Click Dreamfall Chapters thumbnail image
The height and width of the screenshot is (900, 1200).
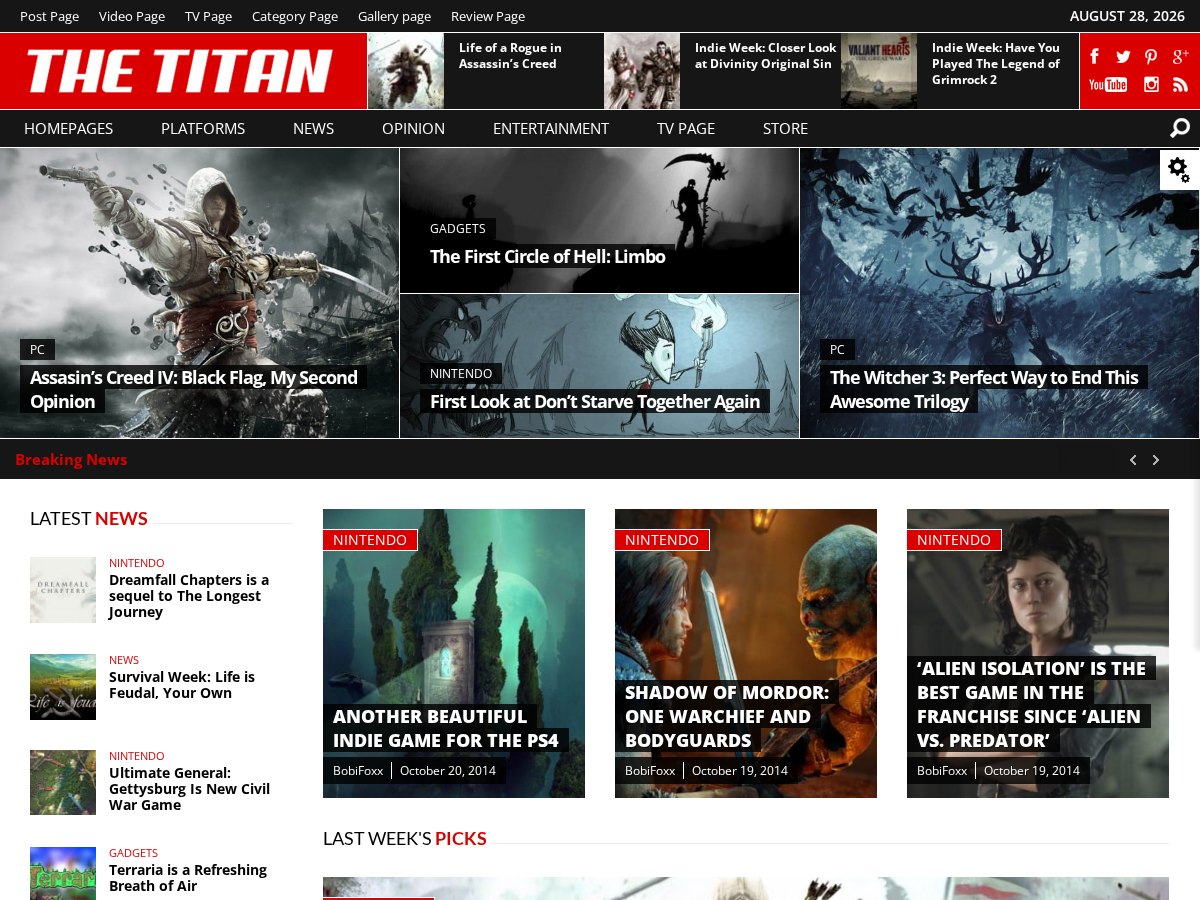pos(63,590)
